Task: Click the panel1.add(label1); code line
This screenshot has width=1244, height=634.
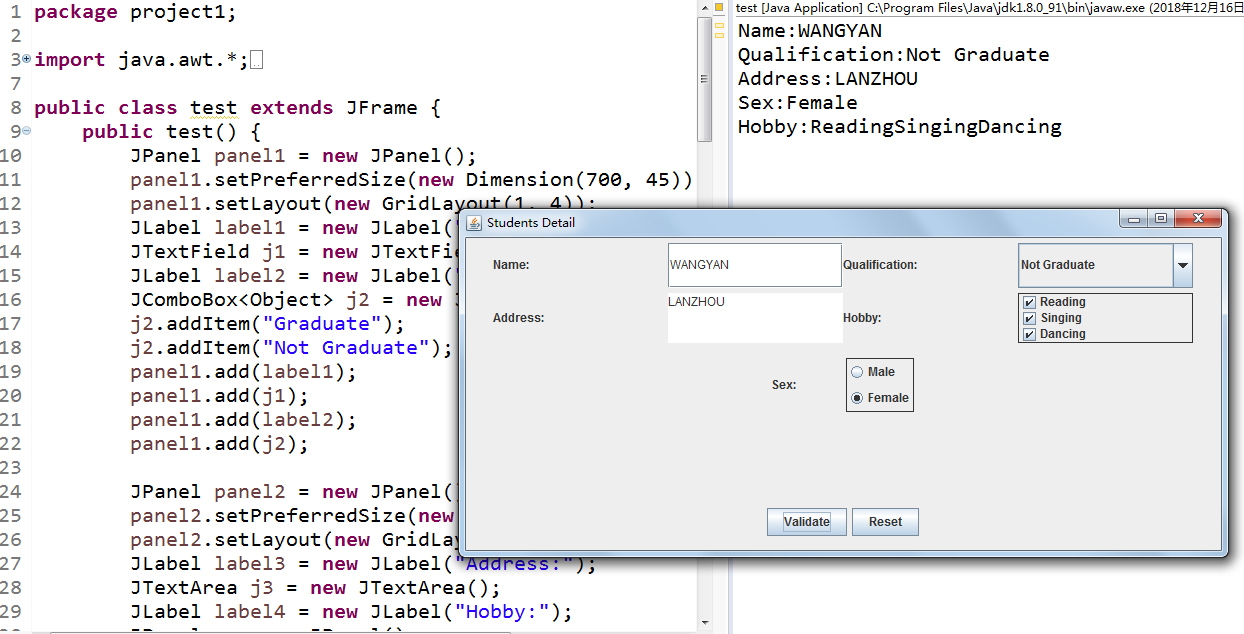Action: tap(243, 372)
